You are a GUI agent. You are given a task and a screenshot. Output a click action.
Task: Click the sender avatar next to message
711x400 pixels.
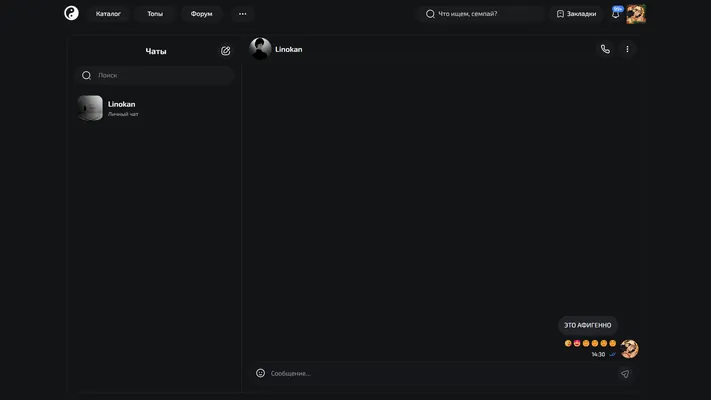[x=629, y=349]
